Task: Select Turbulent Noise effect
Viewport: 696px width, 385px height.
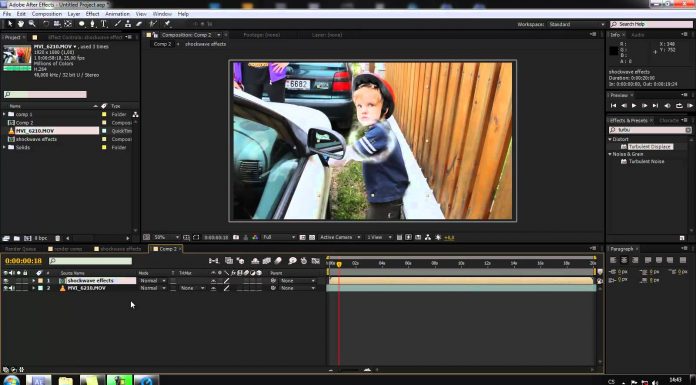Action: pos(646,162)
